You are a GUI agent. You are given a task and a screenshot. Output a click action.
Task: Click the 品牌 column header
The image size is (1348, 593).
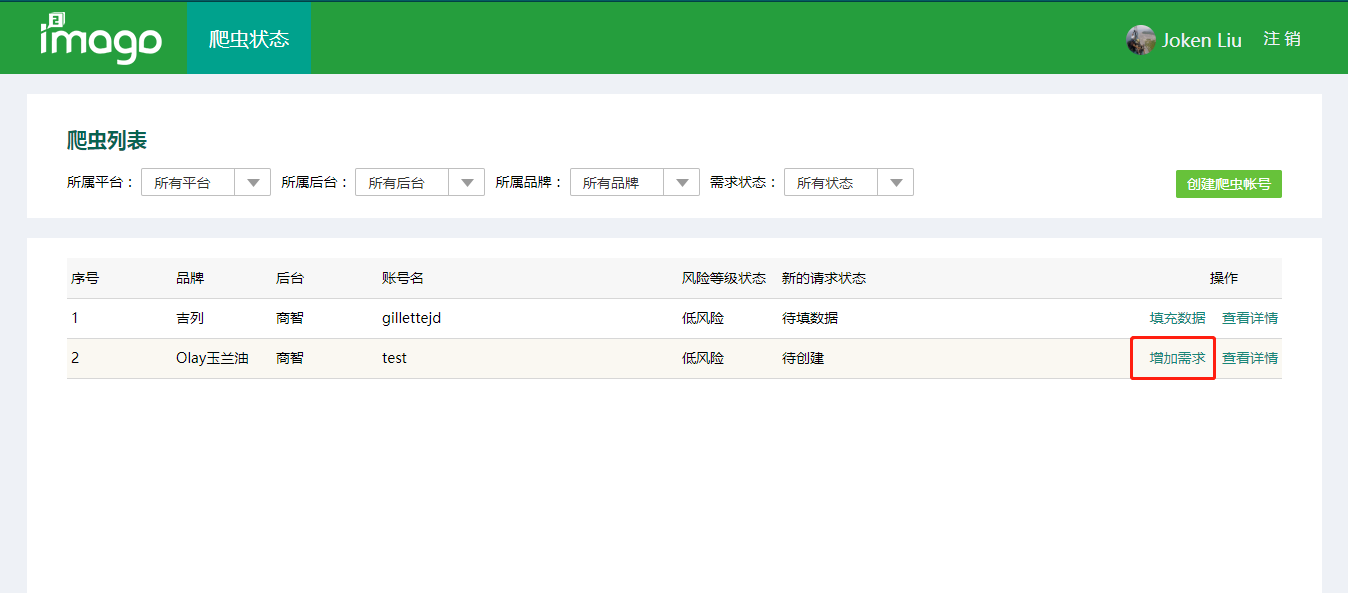(190, 278)
